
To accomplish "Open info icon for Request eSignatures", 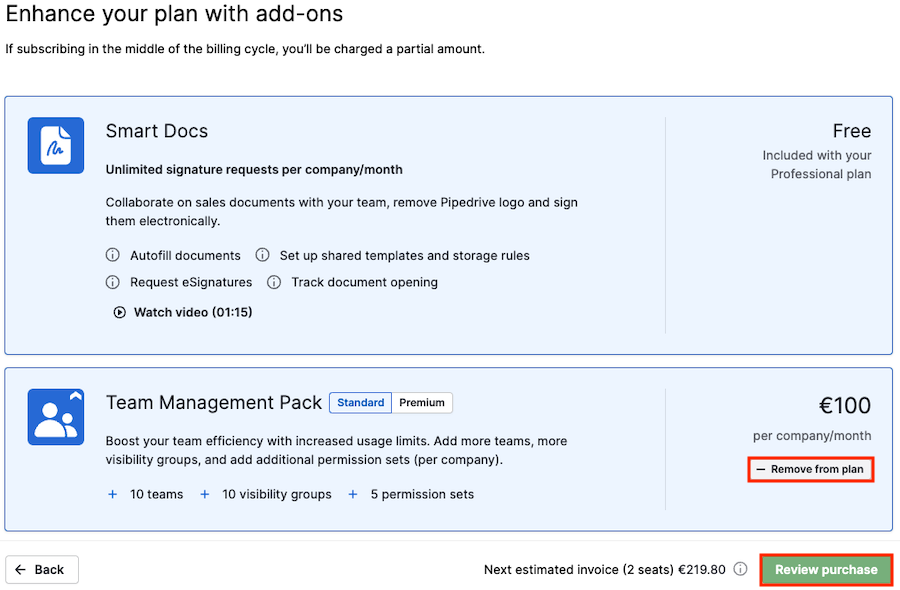I will [x=112, y=282].
